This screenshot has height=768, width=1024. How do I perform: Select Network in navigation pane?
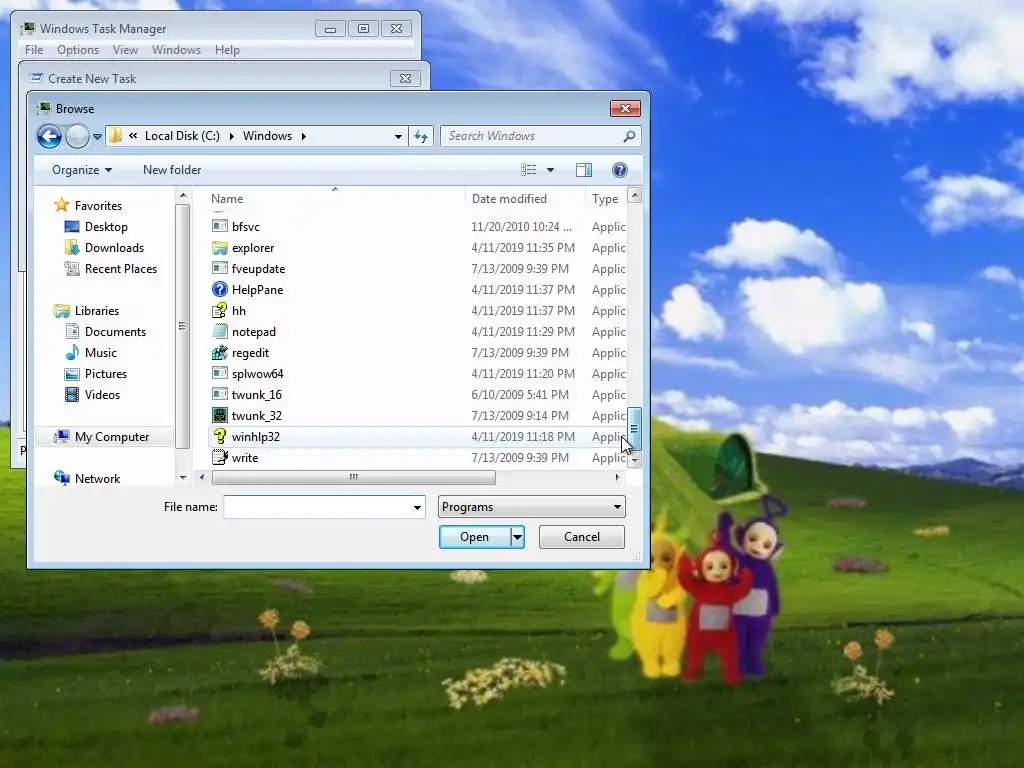(97, 479)
